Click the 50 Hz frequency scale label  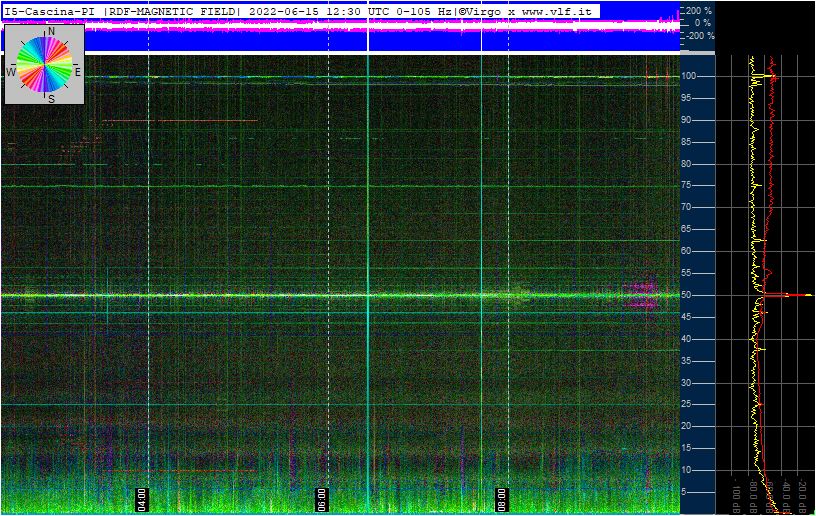coord(688,295)
